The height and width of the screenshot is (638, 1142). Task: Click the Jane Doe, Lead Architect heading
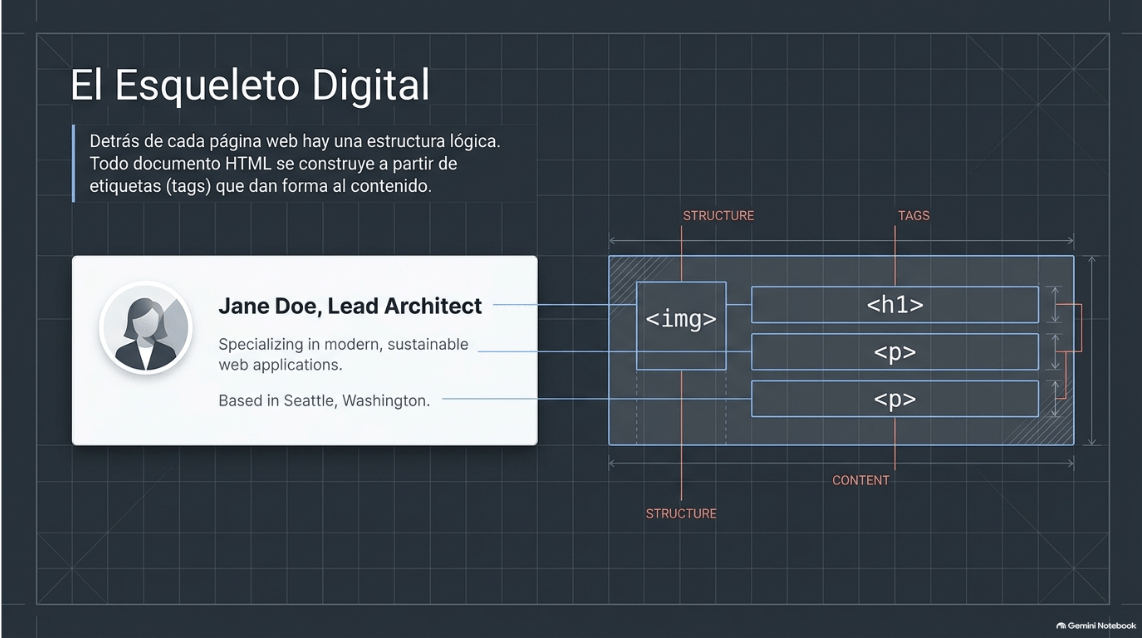point(350,306)
